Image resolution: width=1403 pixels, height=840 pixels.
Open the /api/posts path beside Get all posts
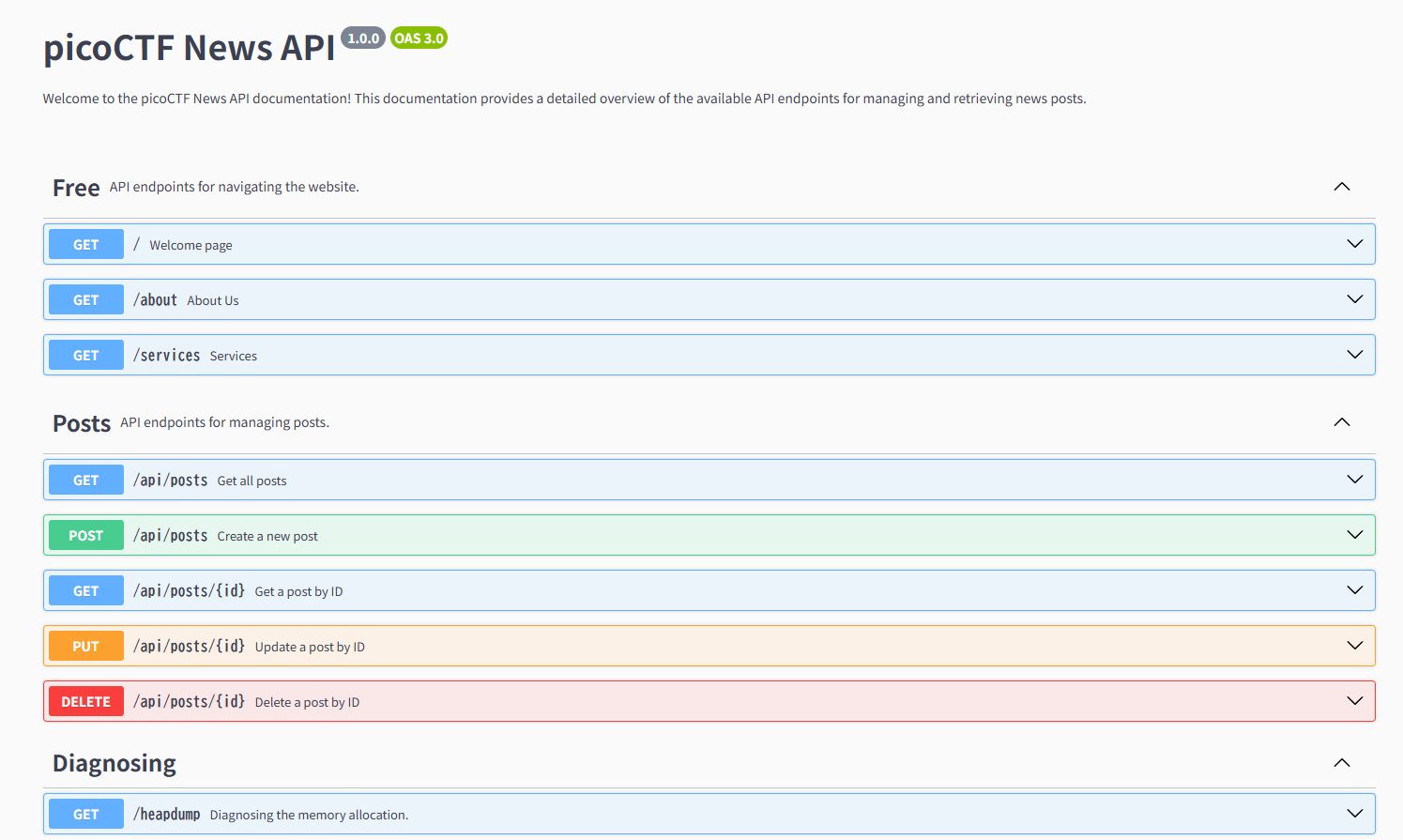(x=171, y=481)
